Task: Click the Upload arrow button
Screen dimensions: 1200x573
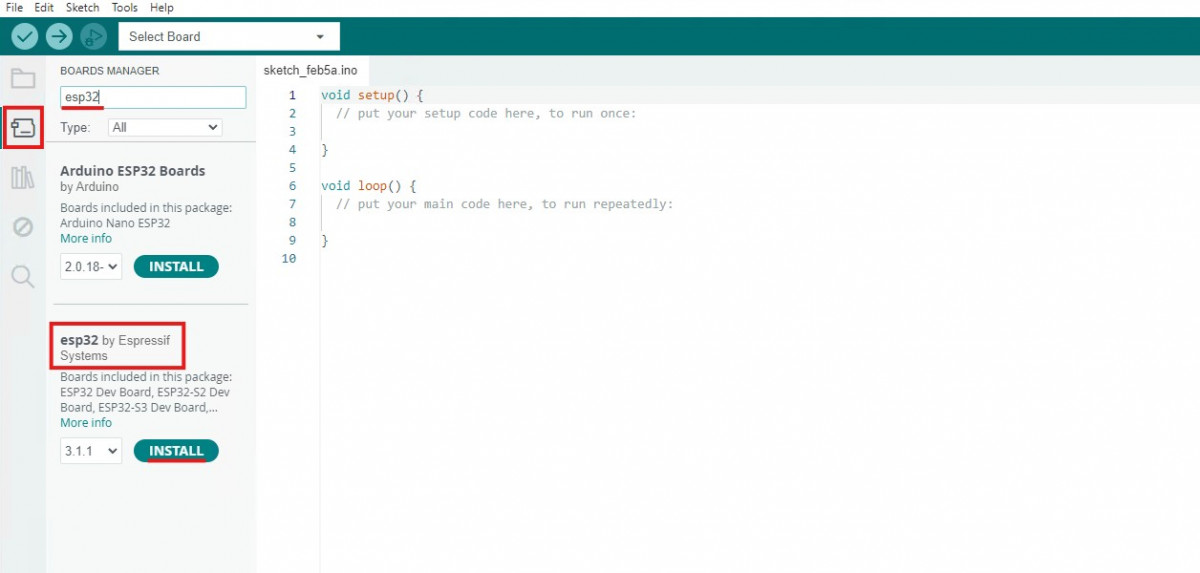Action: coord(59,36)
